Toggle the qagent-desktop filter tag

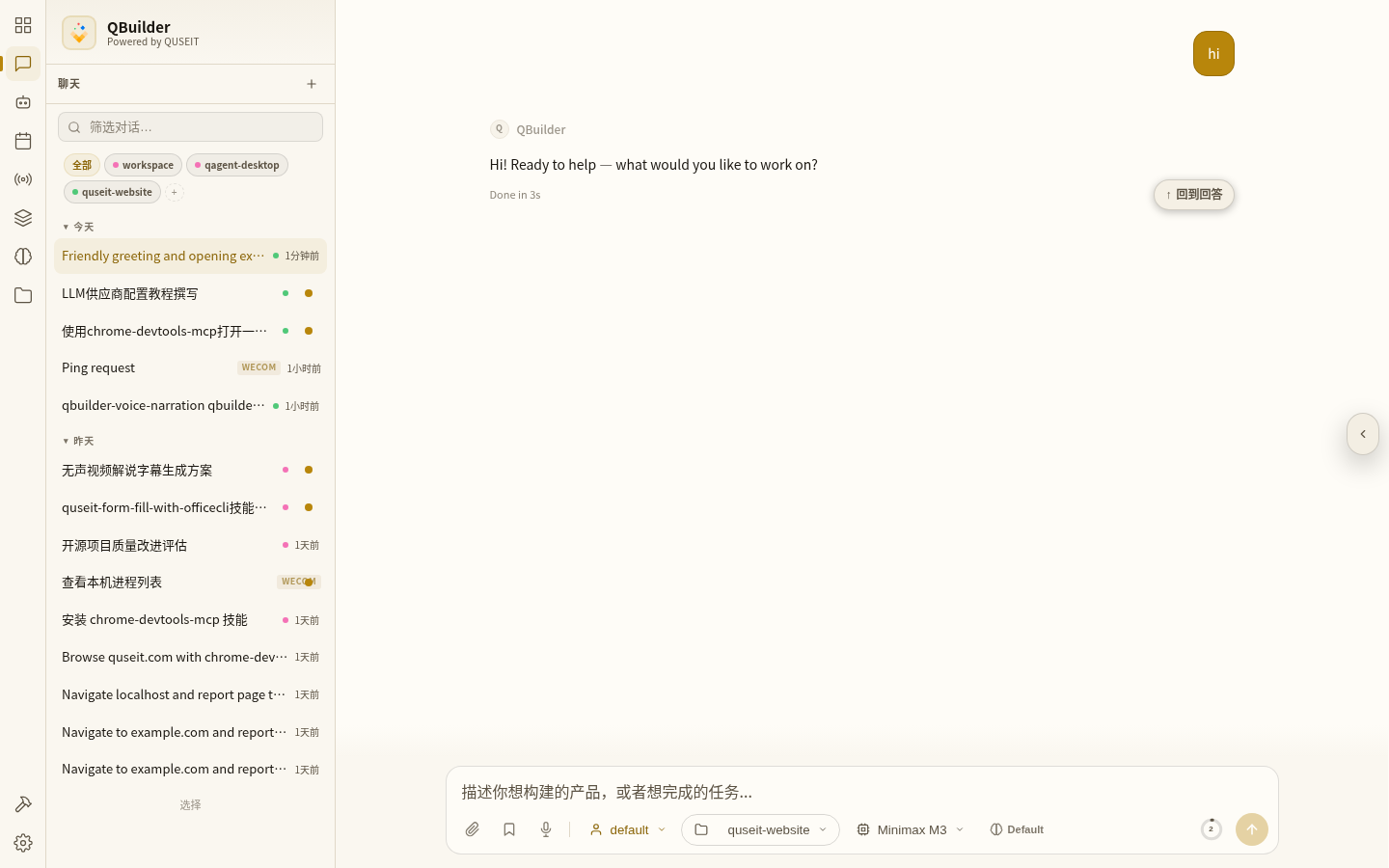click(x=237, y=165)
